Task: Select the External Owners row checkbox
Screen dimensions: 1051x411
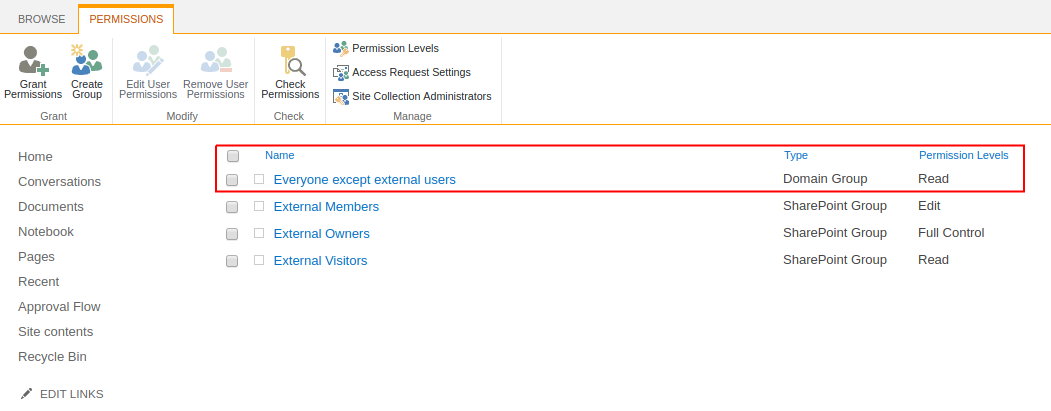Action: point(232,234)
